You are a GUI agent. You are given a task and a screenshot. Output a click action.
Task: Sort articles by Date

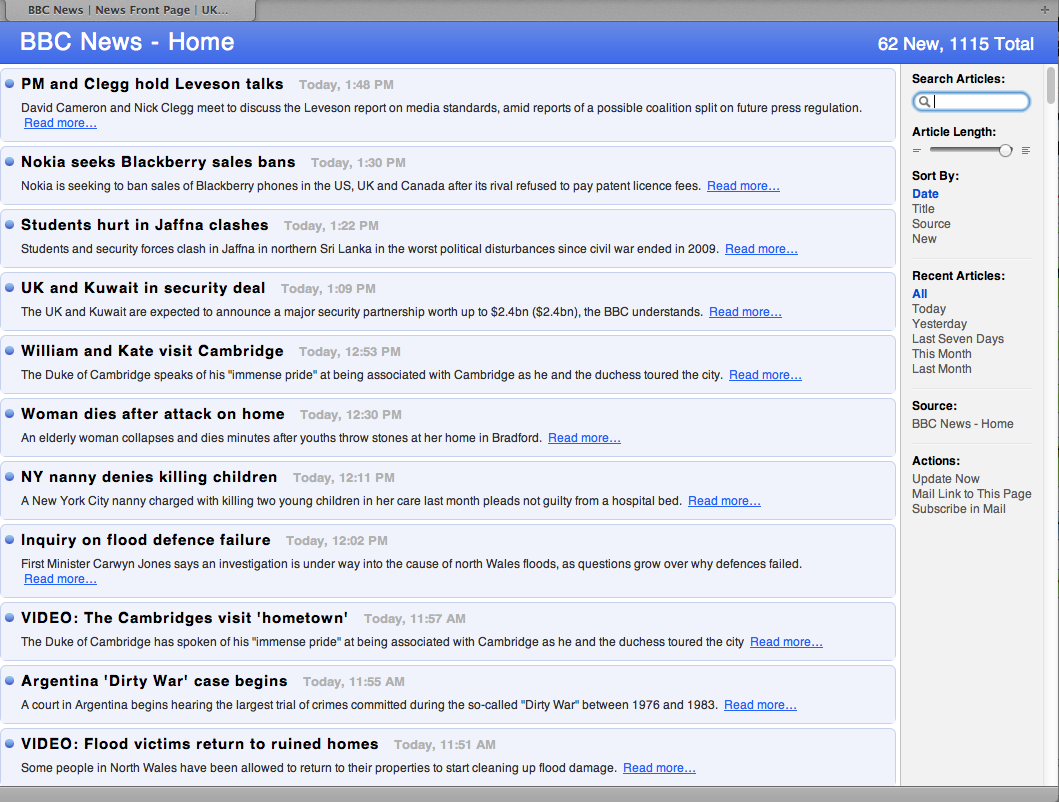[x=925, y=194]
